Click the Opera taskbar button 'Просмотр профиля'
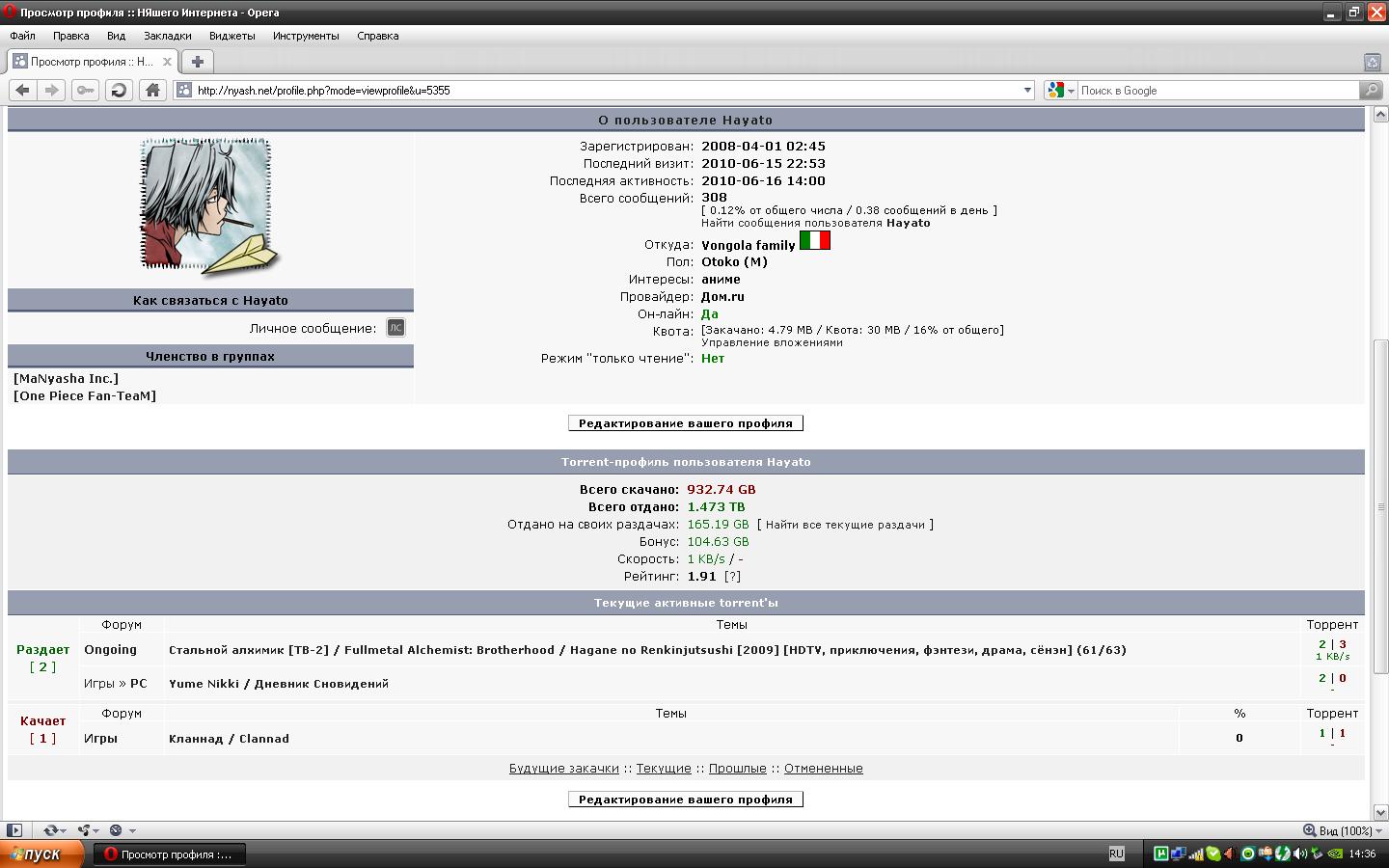The width and height of the screenshot is (1389, 868). [169, 854]
